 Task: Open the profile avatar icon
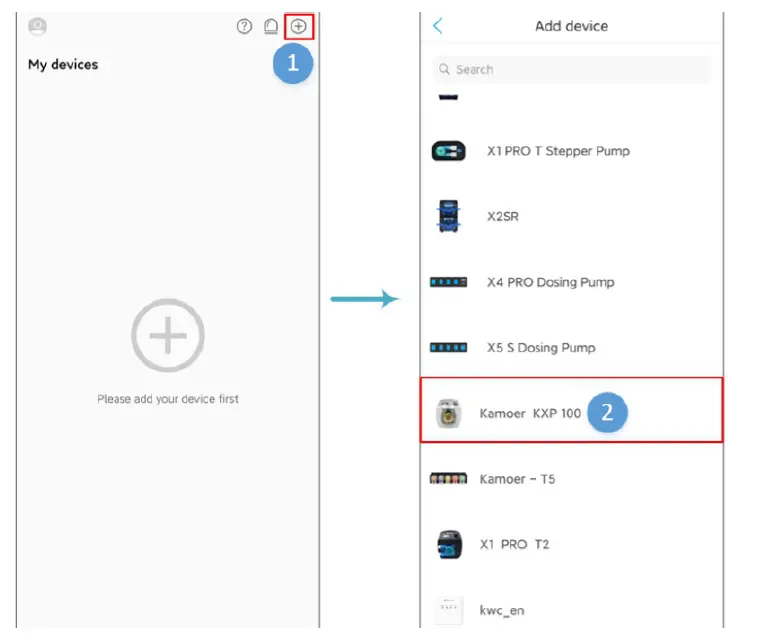[38, 26]
